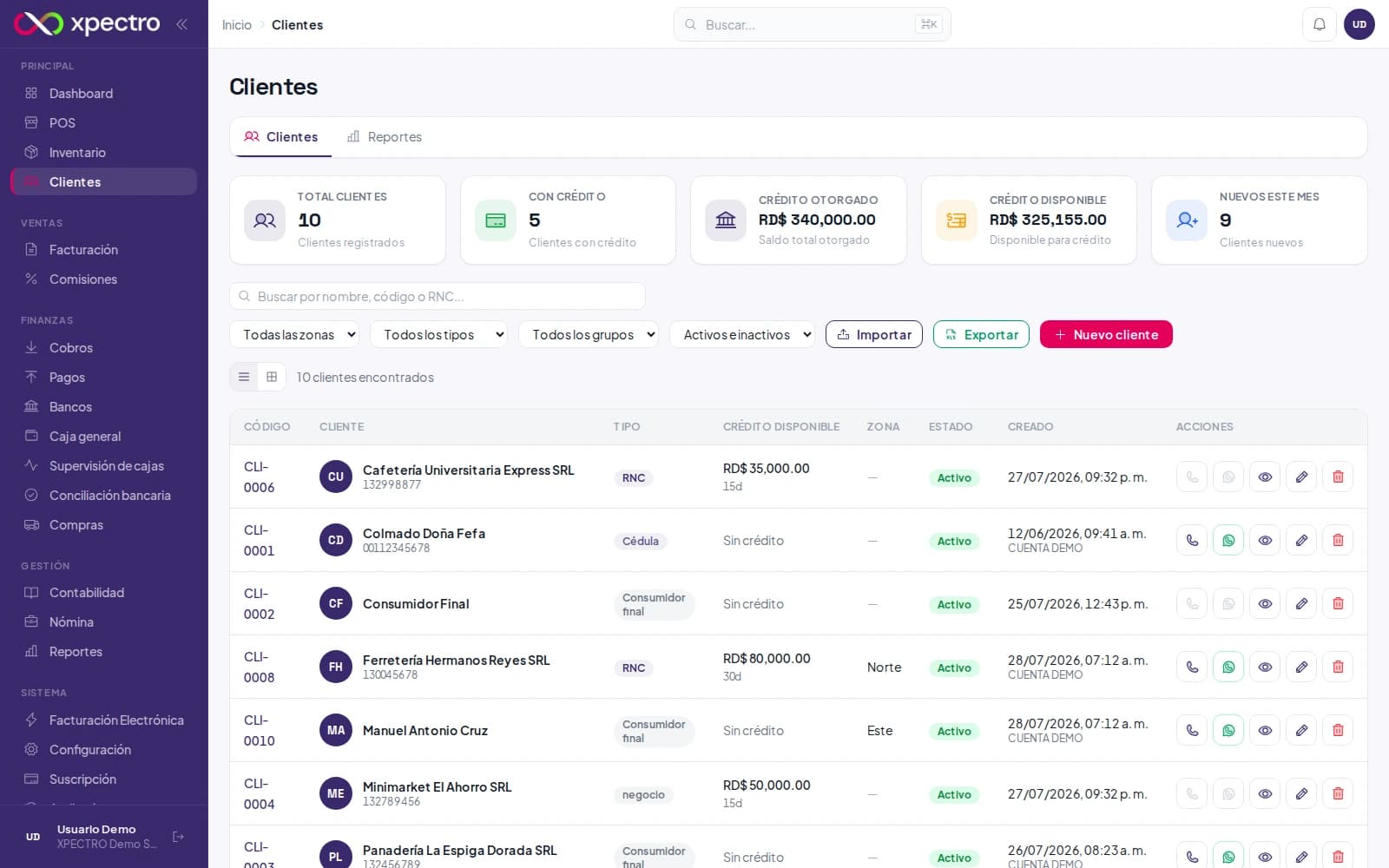Open Facturación Electrónica
This screenshot has width=1389, height=868.
[103, 720]
